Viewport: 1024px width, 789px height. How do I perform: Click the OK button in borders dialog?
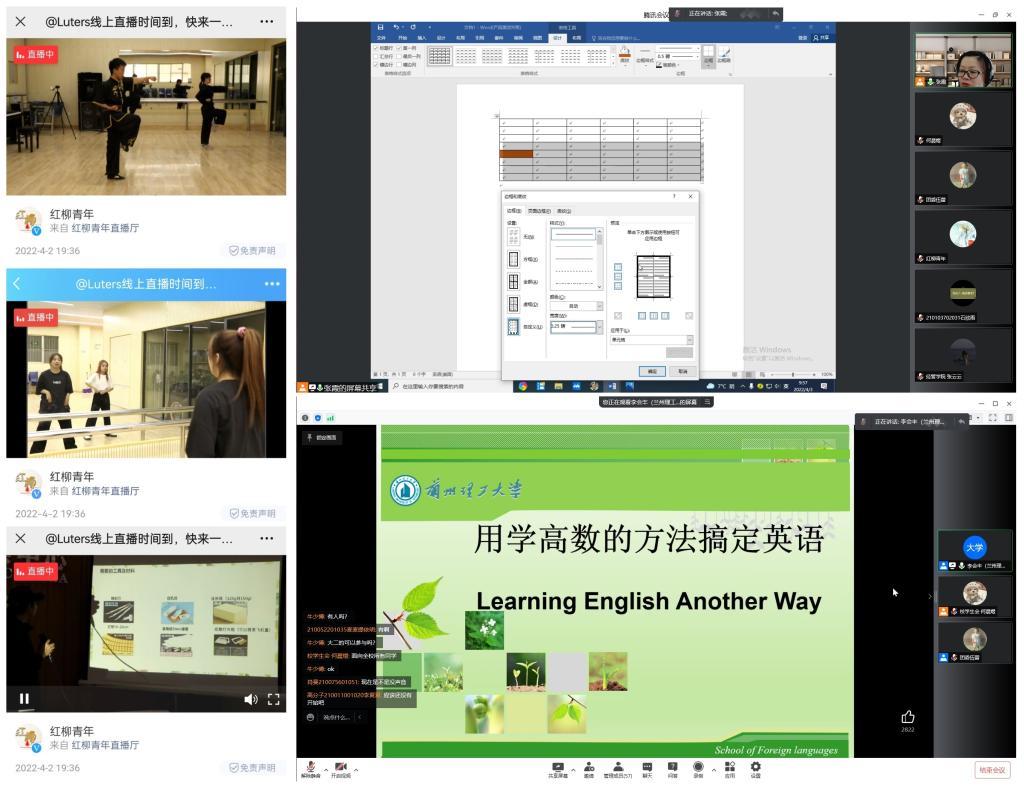coord(652,371)
